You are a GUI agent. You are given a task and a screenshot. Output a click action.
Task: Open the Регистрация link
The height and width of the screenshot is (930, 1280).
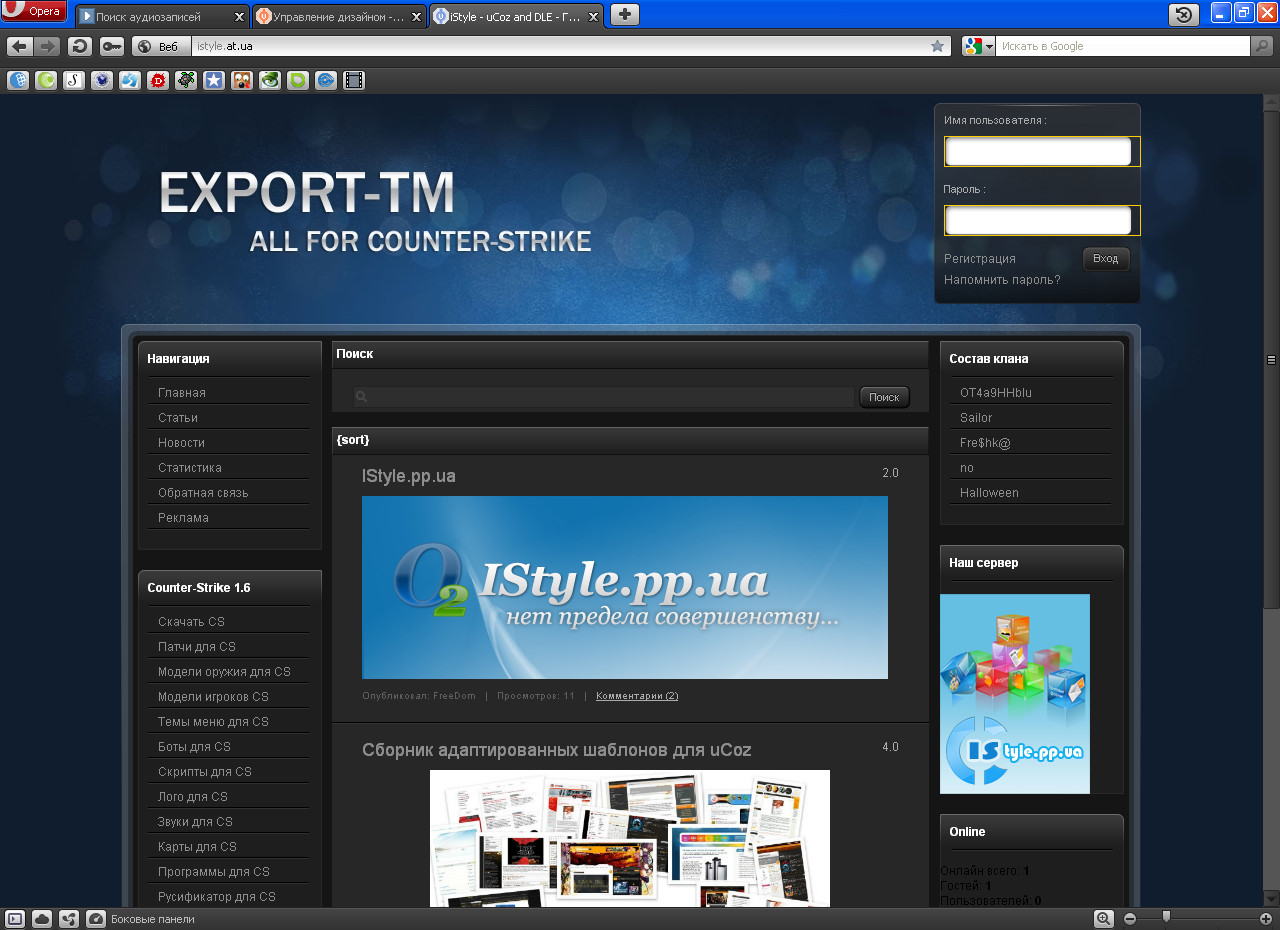pos(980,258)
